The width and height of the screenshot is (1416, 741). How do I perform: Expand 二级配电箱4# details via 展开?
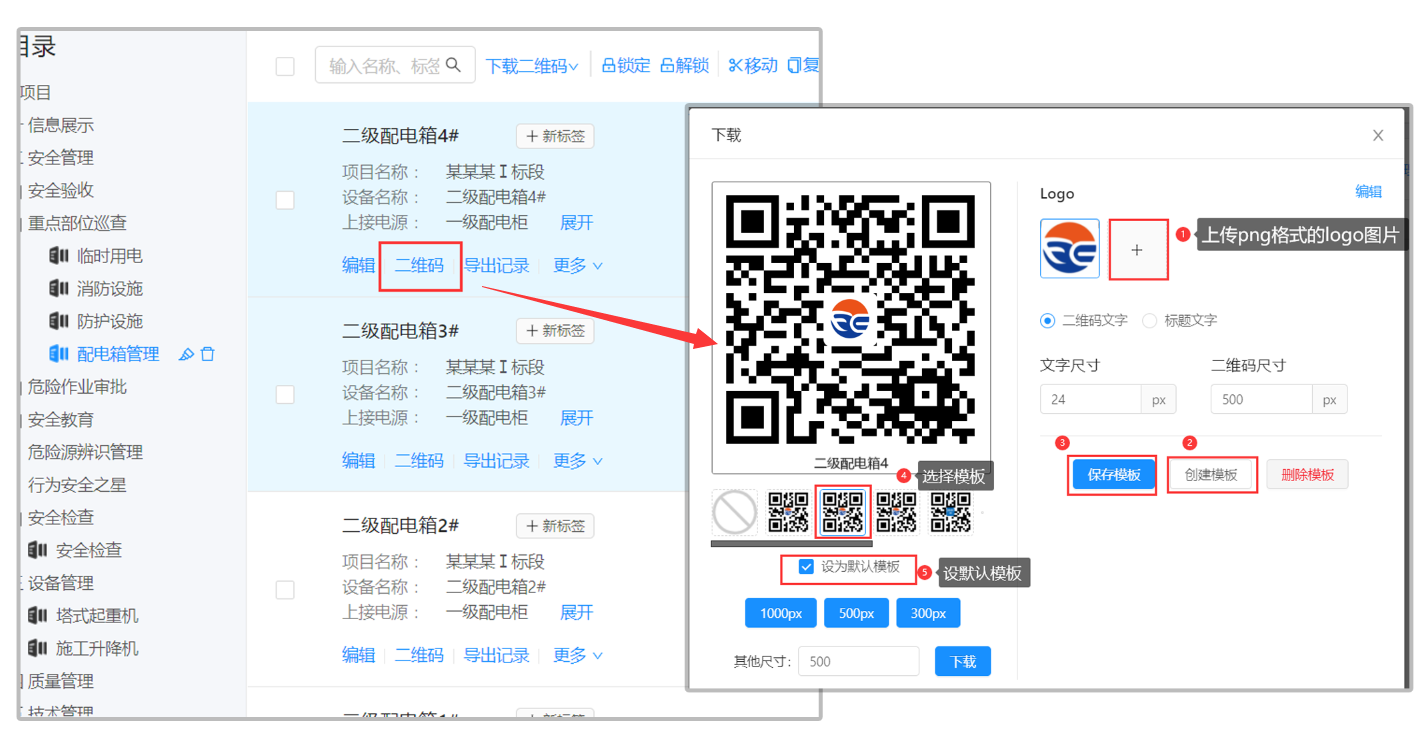(x=575, y=222)
